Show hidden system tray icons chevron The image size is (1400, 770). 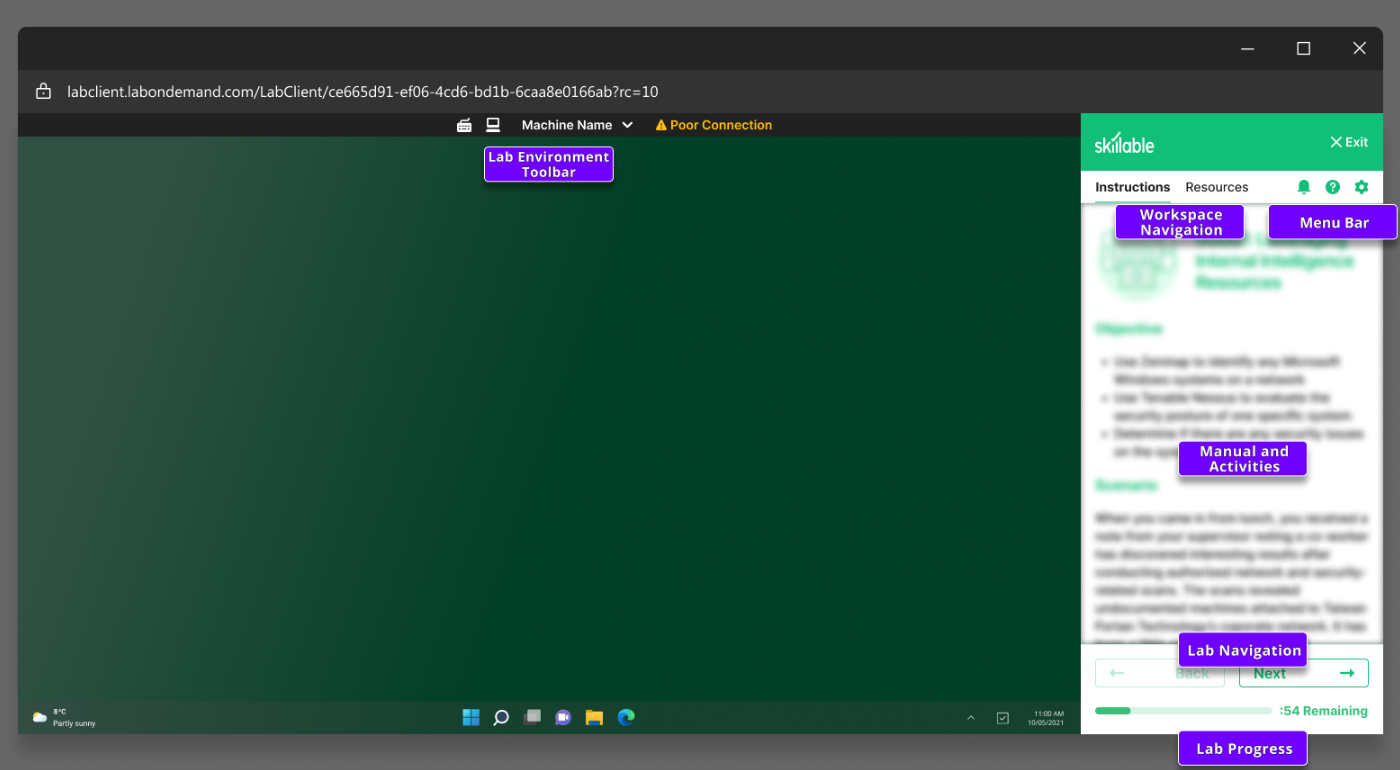(x=970, y=718)
